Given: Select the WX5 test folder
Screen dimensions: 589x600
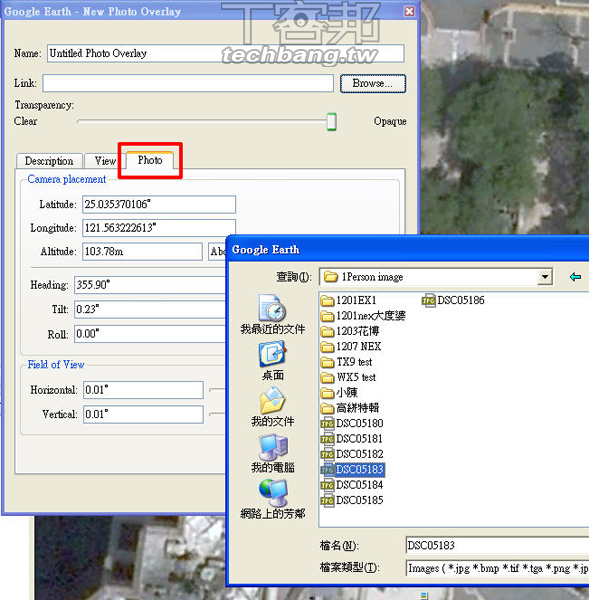Looking at the screenshot, I should pos(348,377).
